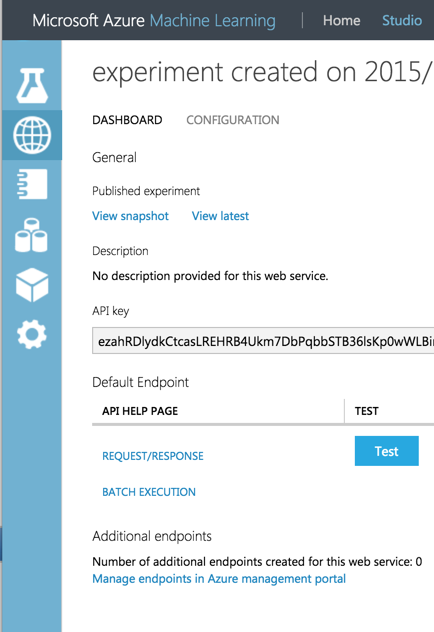Switch to the DASHBOARD tab
Image resolution: width=434 pixels, height=632 pixels.
pos(127,120)
